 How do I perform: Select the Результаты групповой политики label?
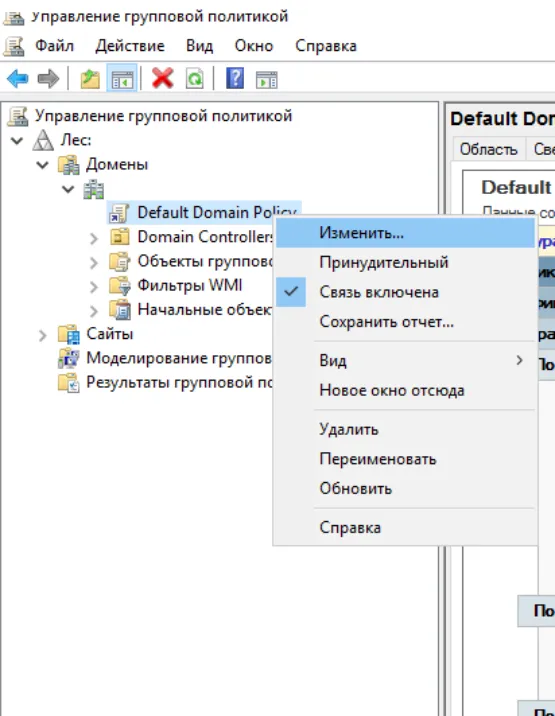179,382
